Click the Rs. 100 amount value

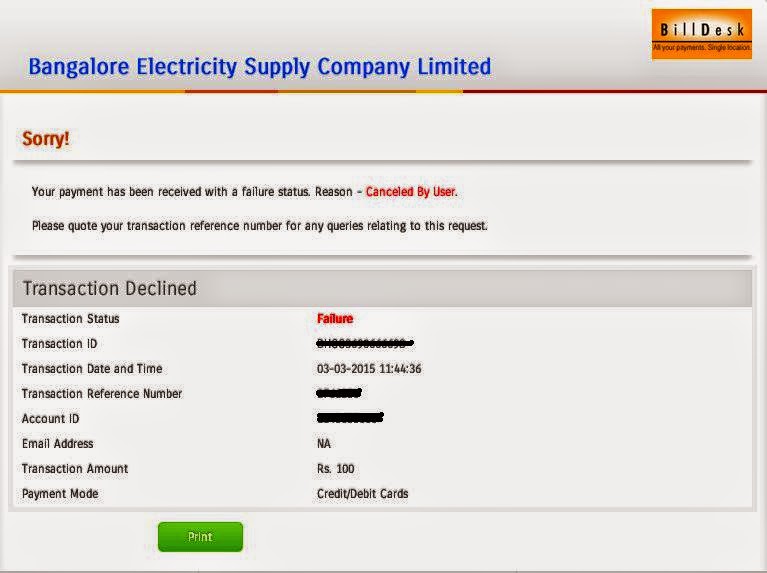click(x=336, y=469)
